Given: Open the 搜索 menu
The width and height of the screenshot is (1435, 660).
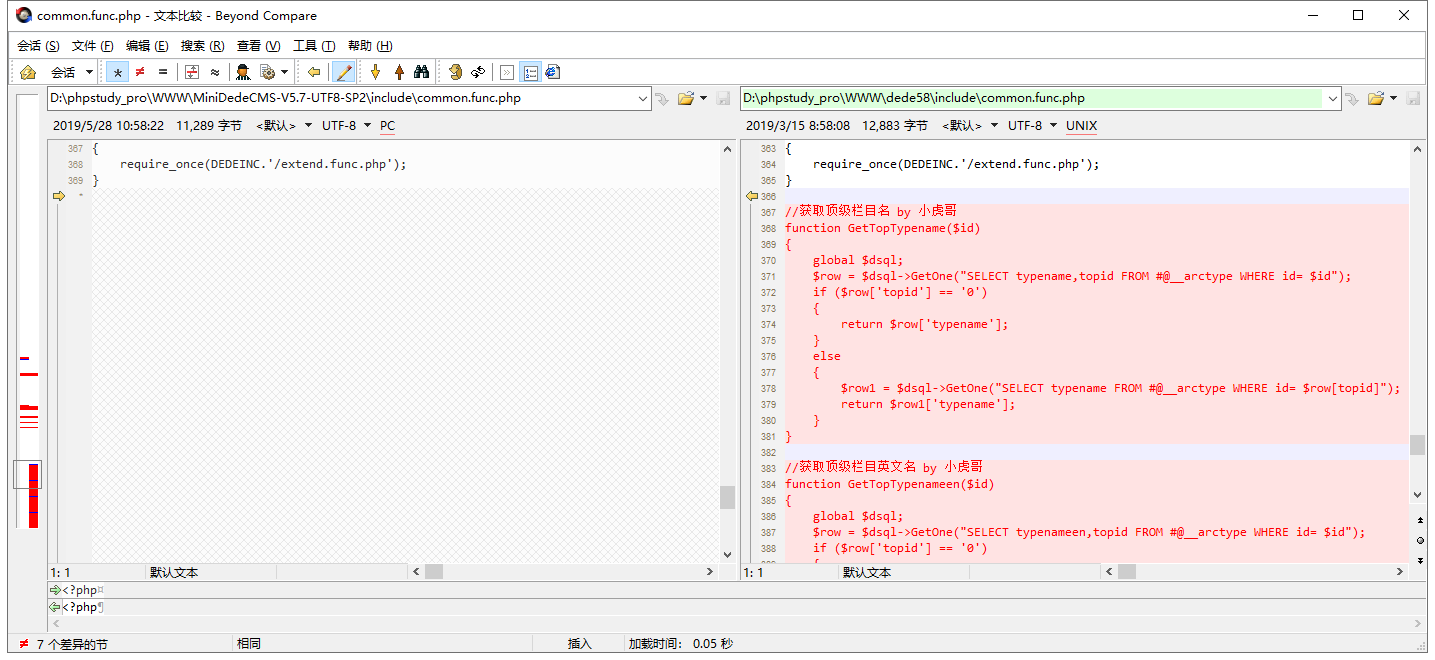Looking at the screenshot, I should [200, 45].
